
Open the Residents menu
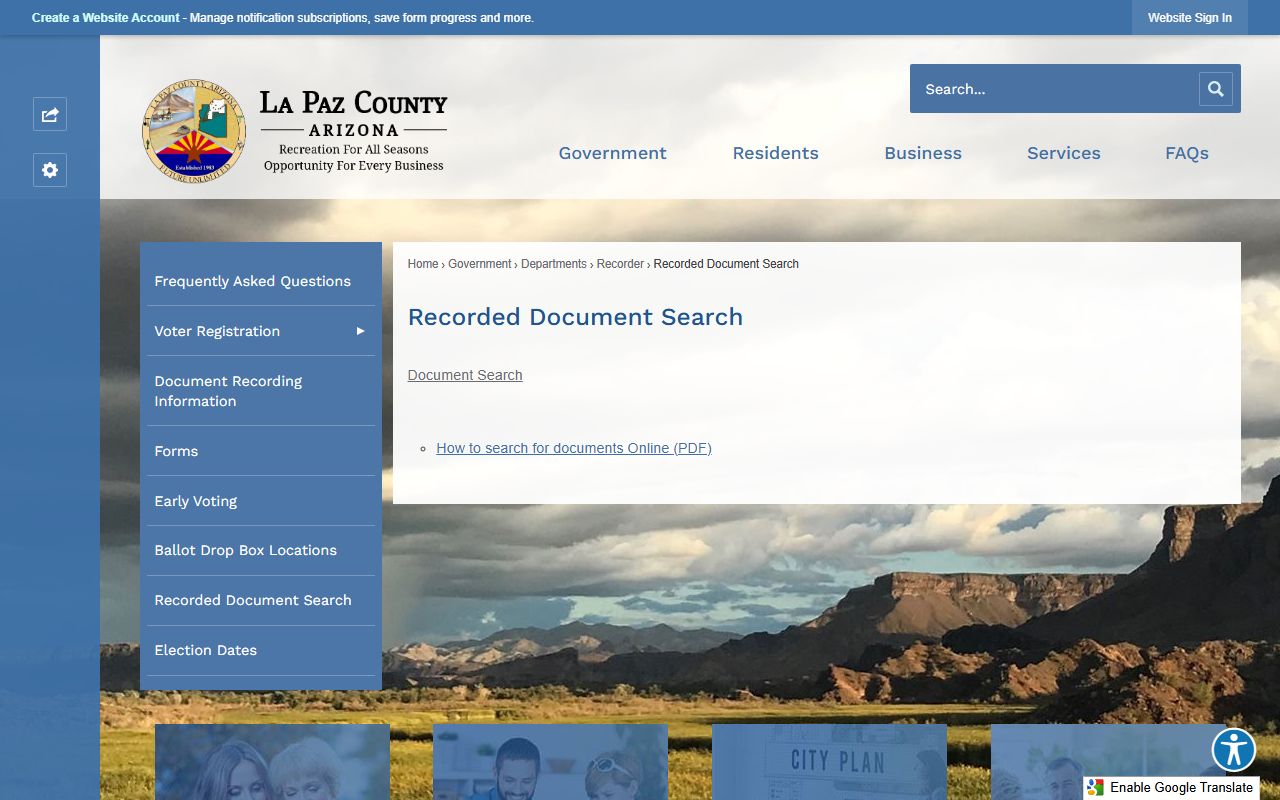[775, 153]
